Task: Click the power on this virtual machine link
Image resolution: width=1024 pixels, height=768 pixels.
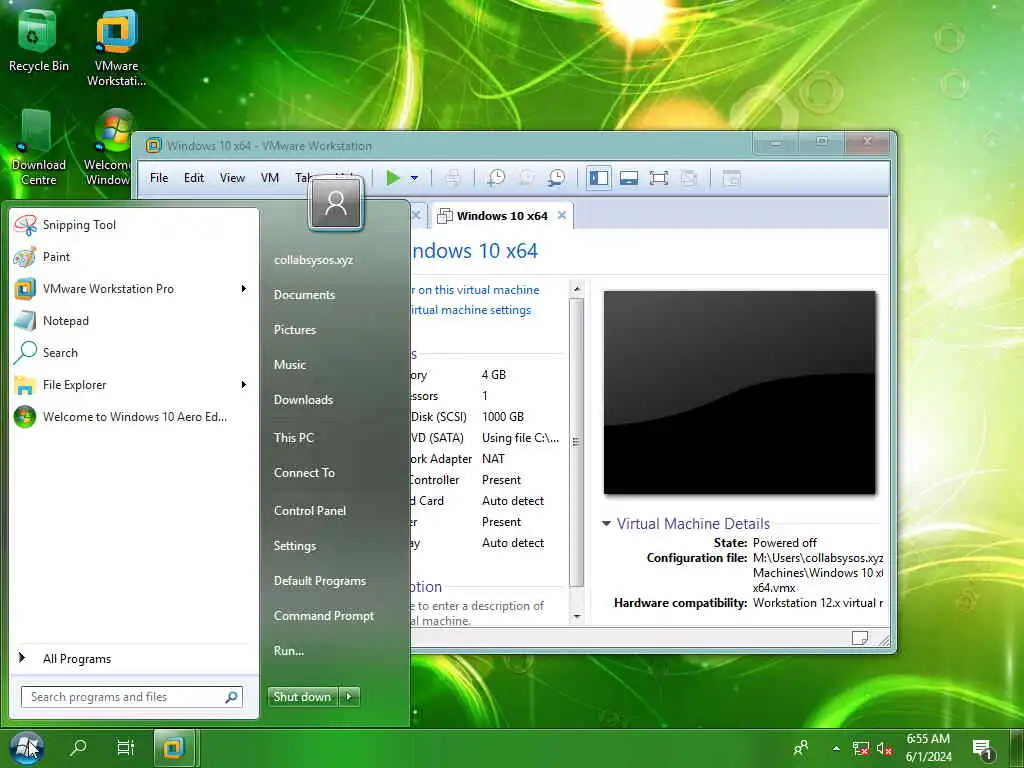Action: (474, 289)
